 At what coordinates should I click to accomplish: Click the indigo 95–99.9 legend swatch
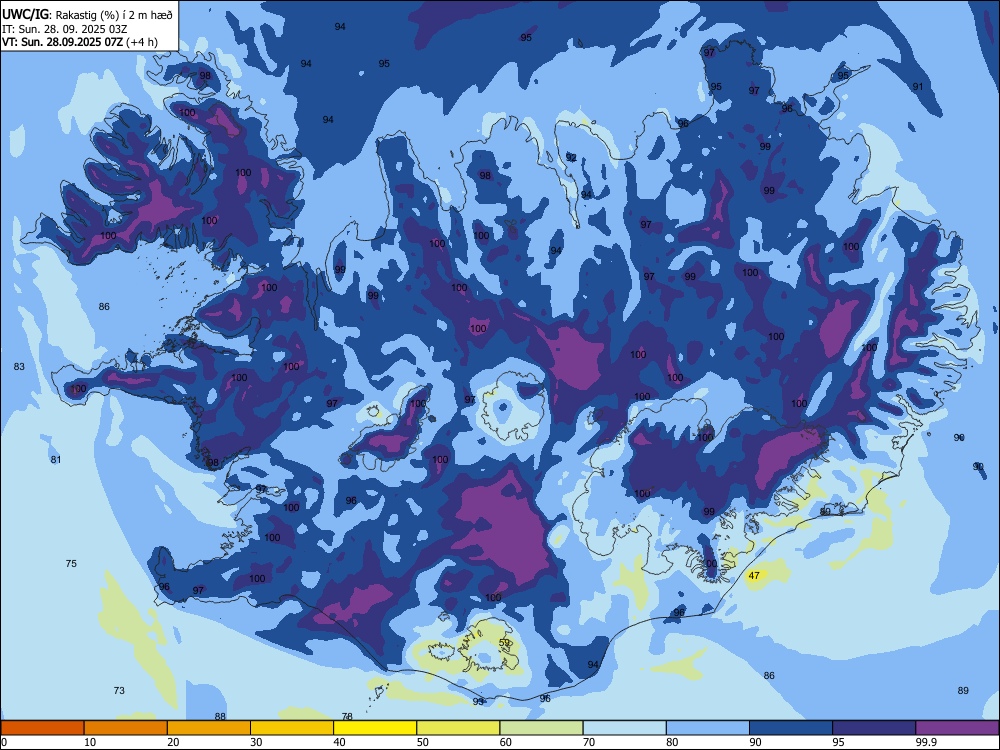[874, 728]
